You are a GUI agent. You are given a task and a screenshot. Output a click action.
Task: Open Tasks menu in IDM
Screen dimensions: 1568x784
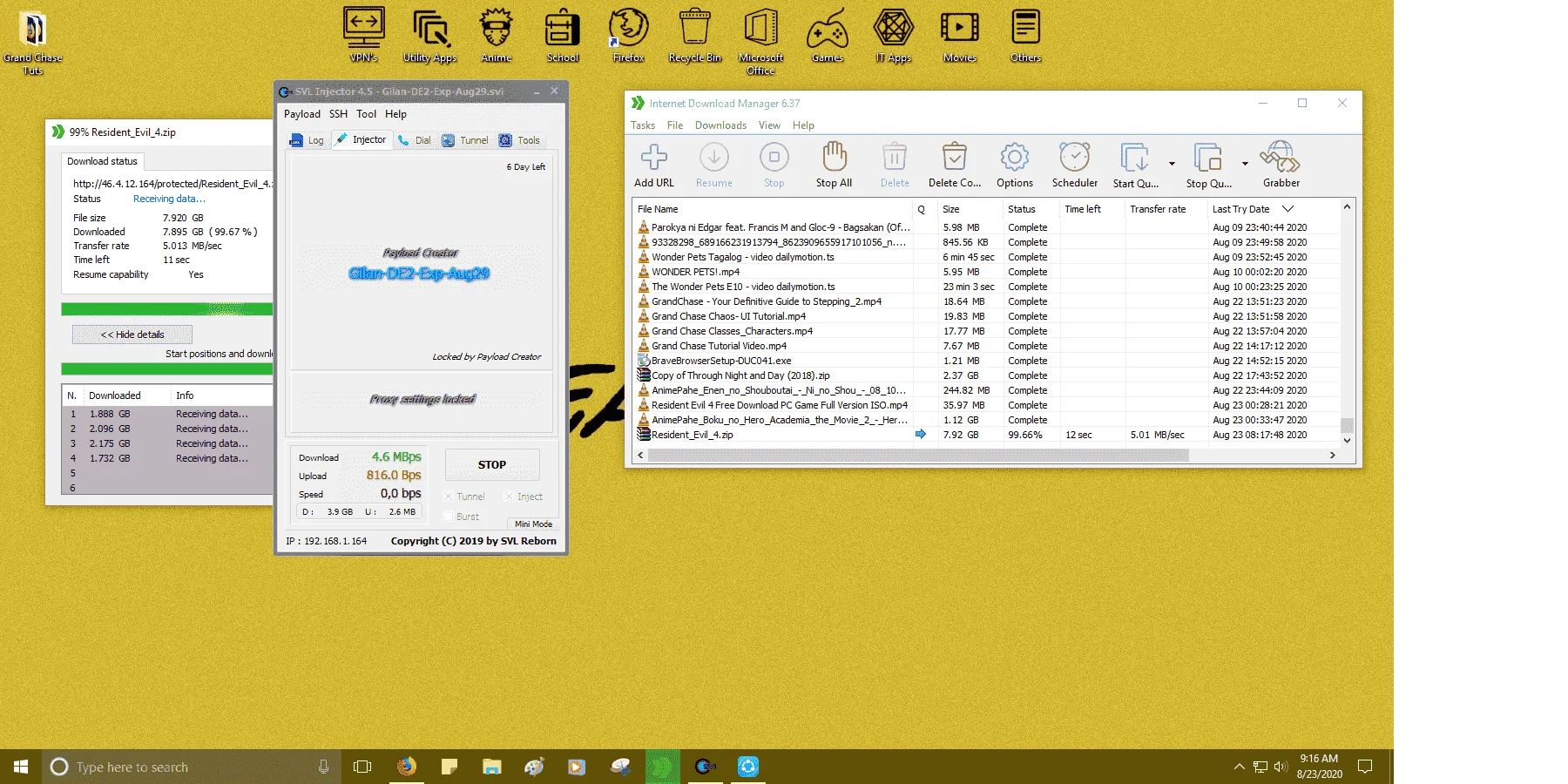point(643,125)
